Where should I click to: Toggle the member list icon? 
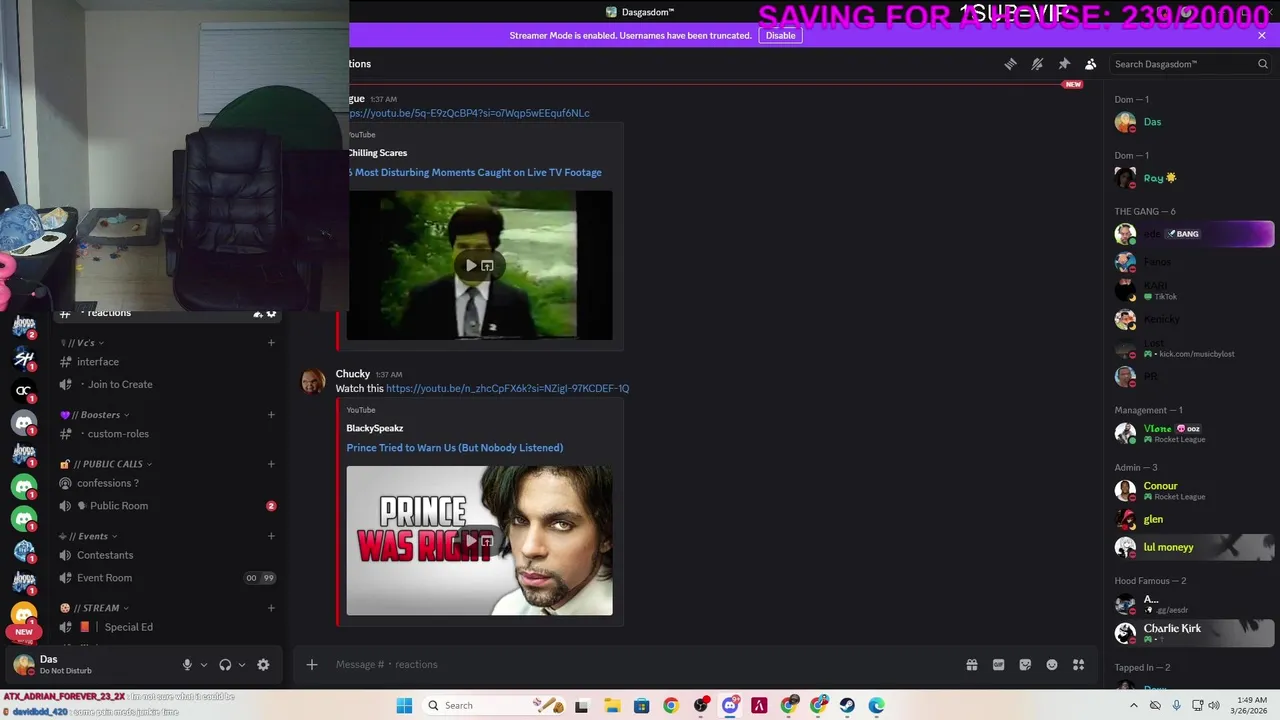[1091, 64]
